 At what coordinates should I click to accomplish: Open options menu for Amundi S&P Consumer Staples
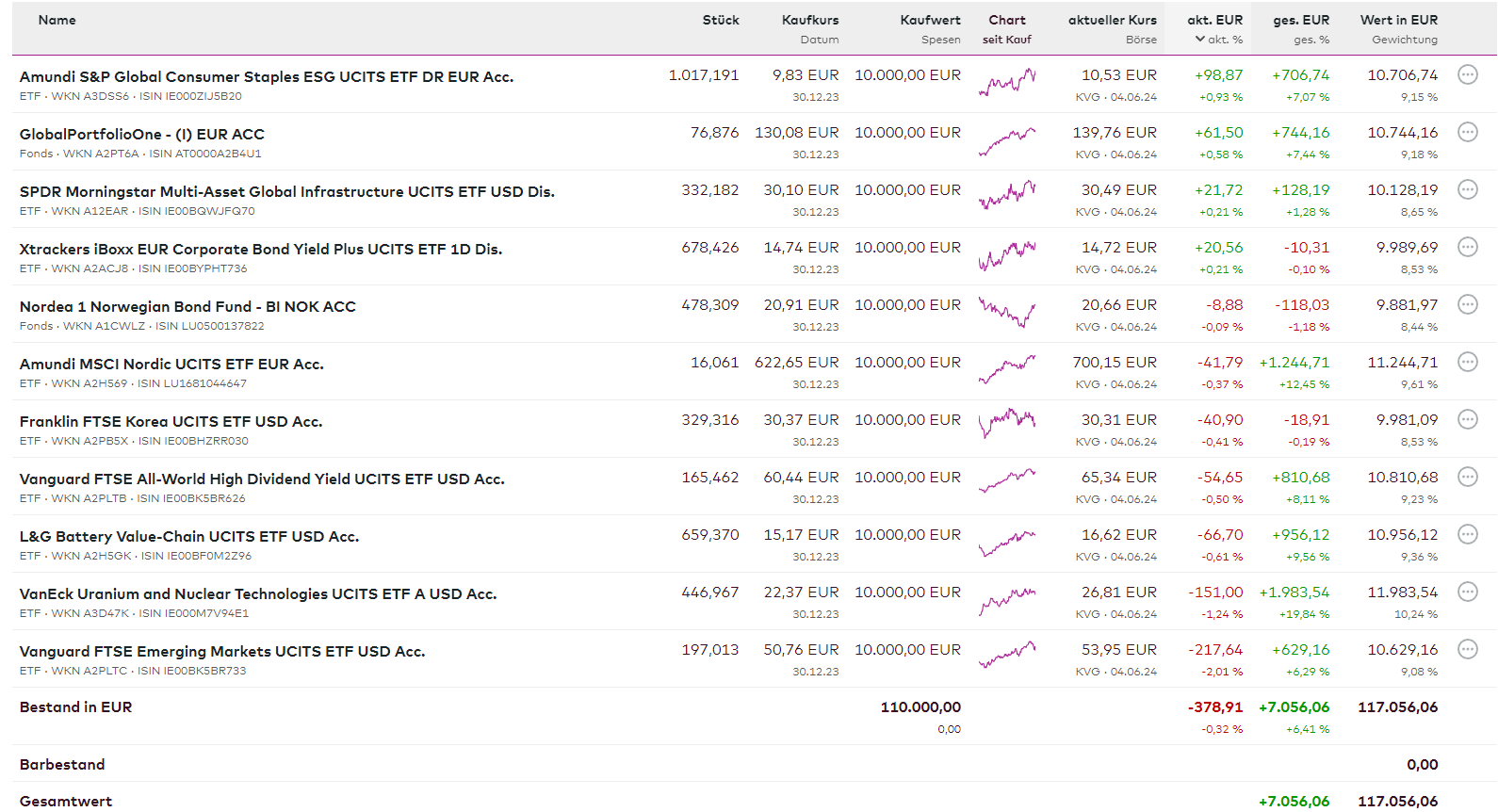[x=1467, y=74]
